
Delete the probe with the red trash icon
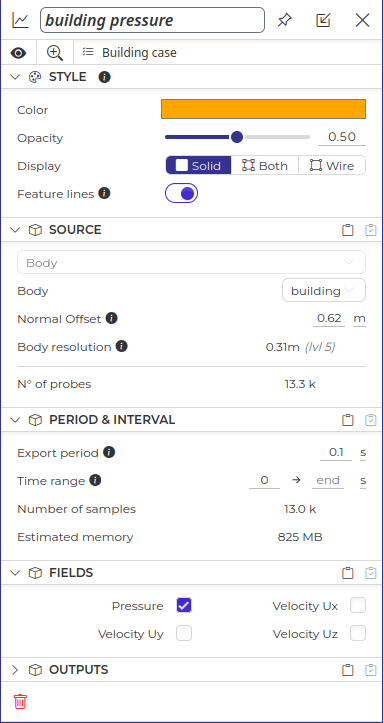[x=20, y=701]
